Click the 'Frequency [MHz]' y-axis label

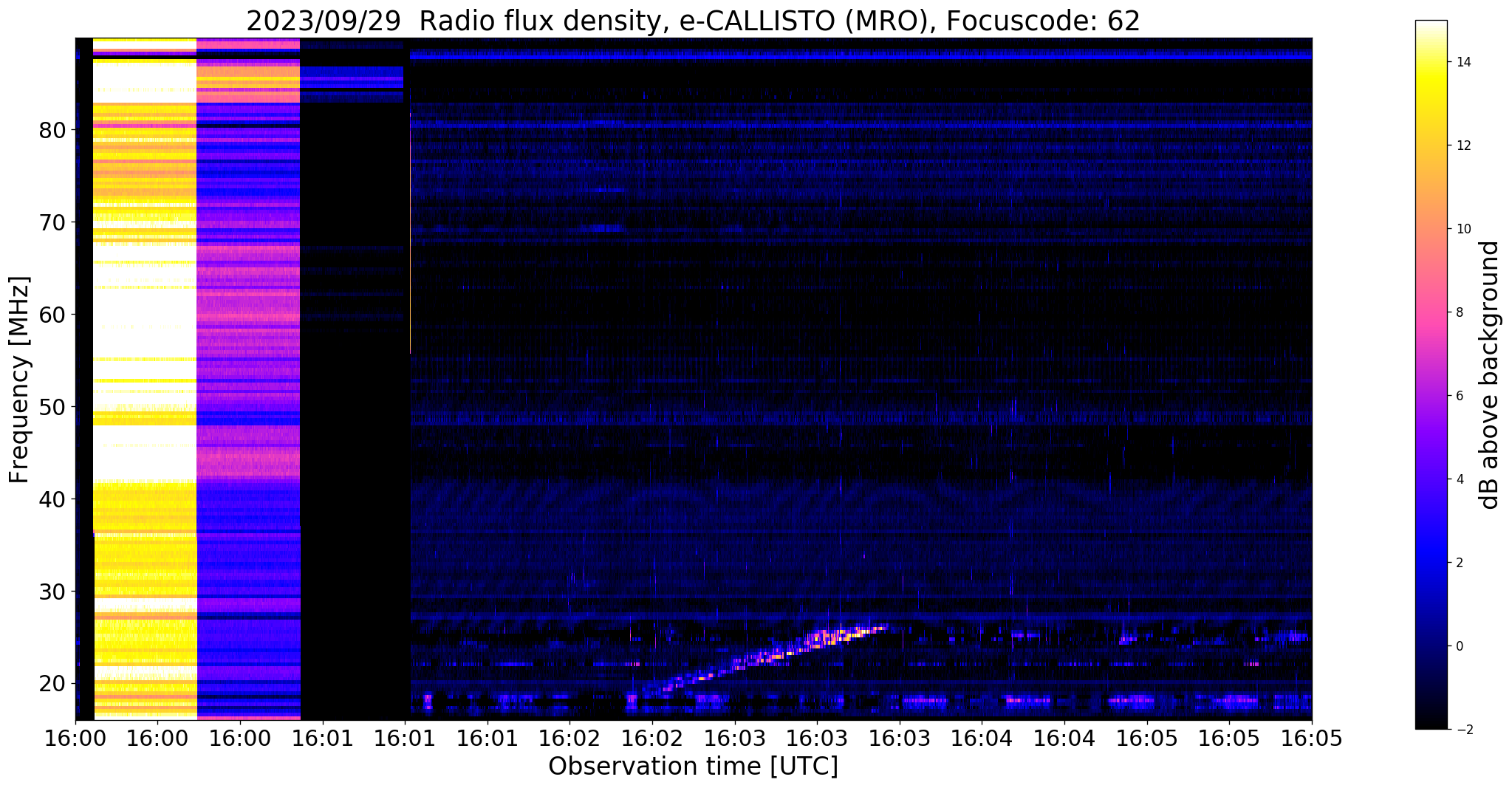click(x=19, y=380)
